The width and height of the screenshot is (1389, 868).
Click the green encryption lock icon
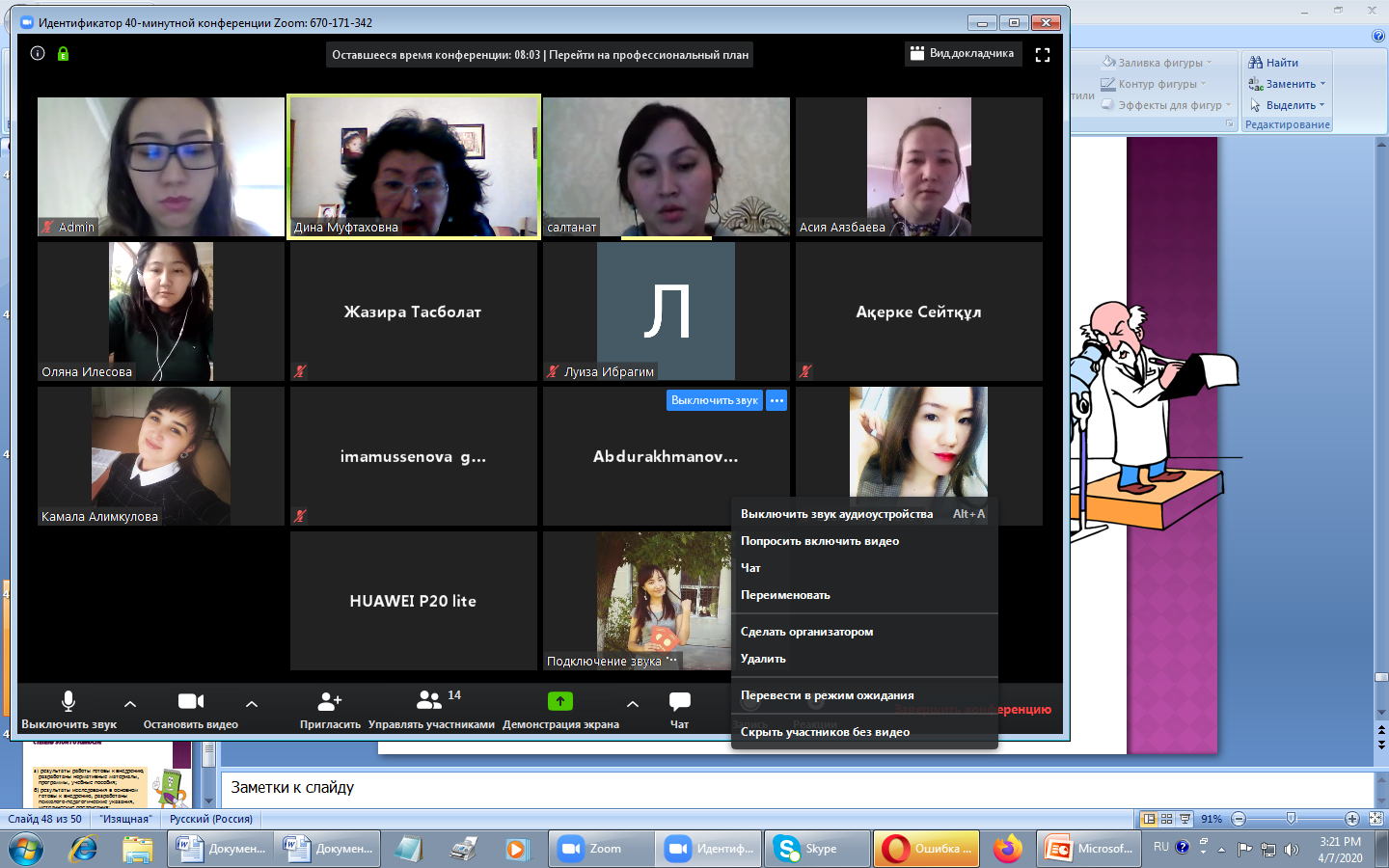click(x=63, y=54)
